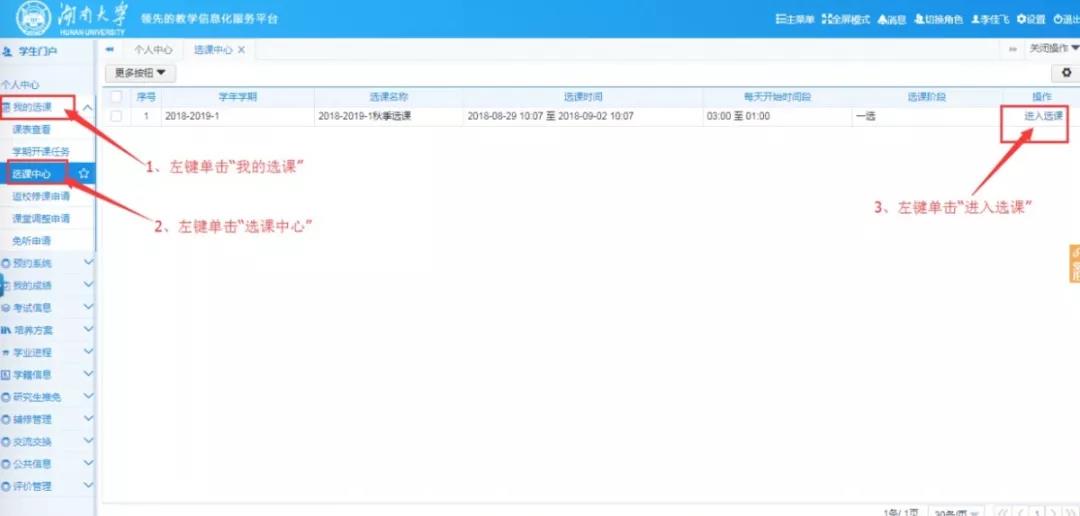Viewport: 1080px width, 516px height.
Task: Expand the 考试信息 sidebar section
Action: pyautogui.click(x=88, y=307)
